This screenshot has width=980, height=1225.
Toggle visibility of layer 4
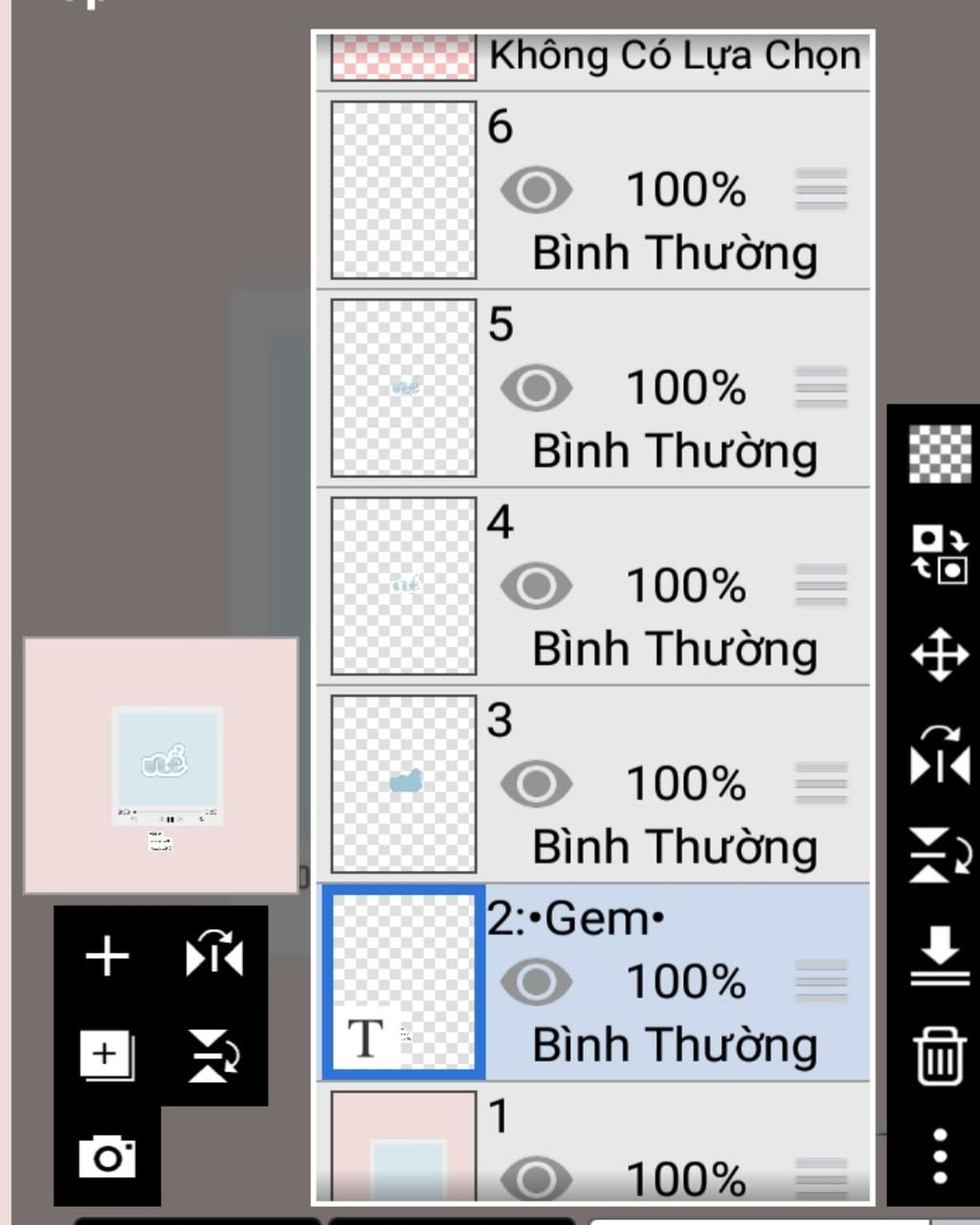536,586
